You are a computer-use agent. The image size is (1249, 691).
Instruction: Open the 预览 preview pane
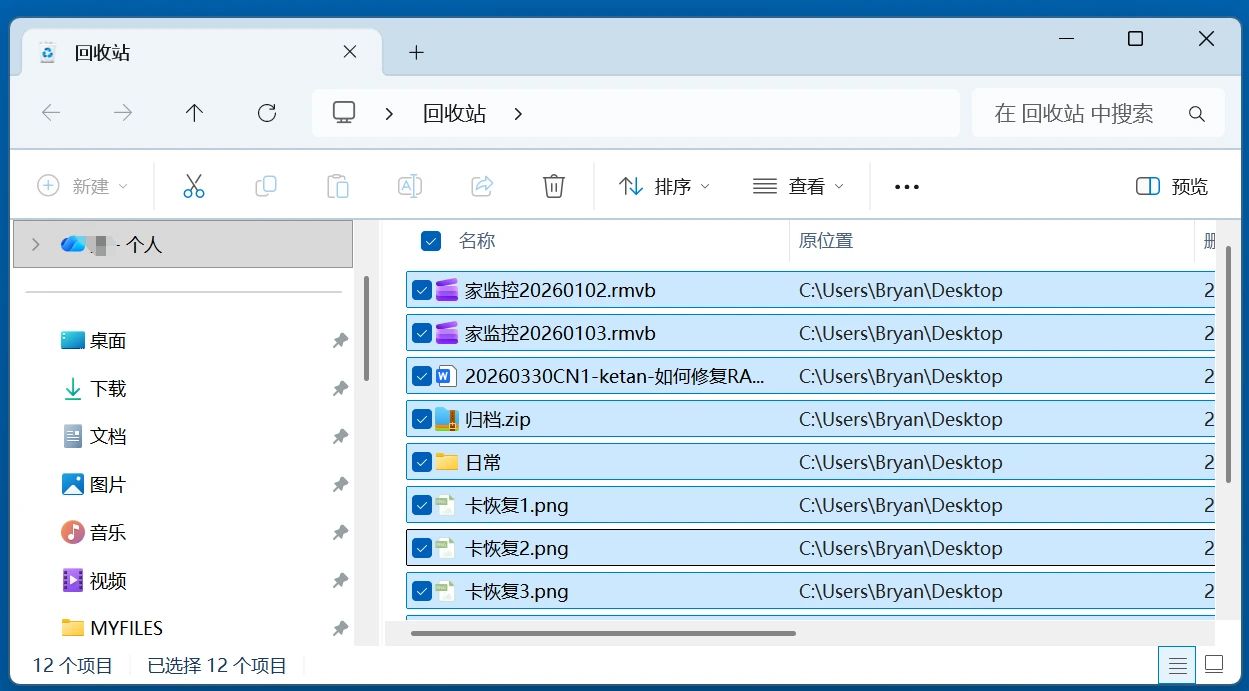[x=1170, y=186]
